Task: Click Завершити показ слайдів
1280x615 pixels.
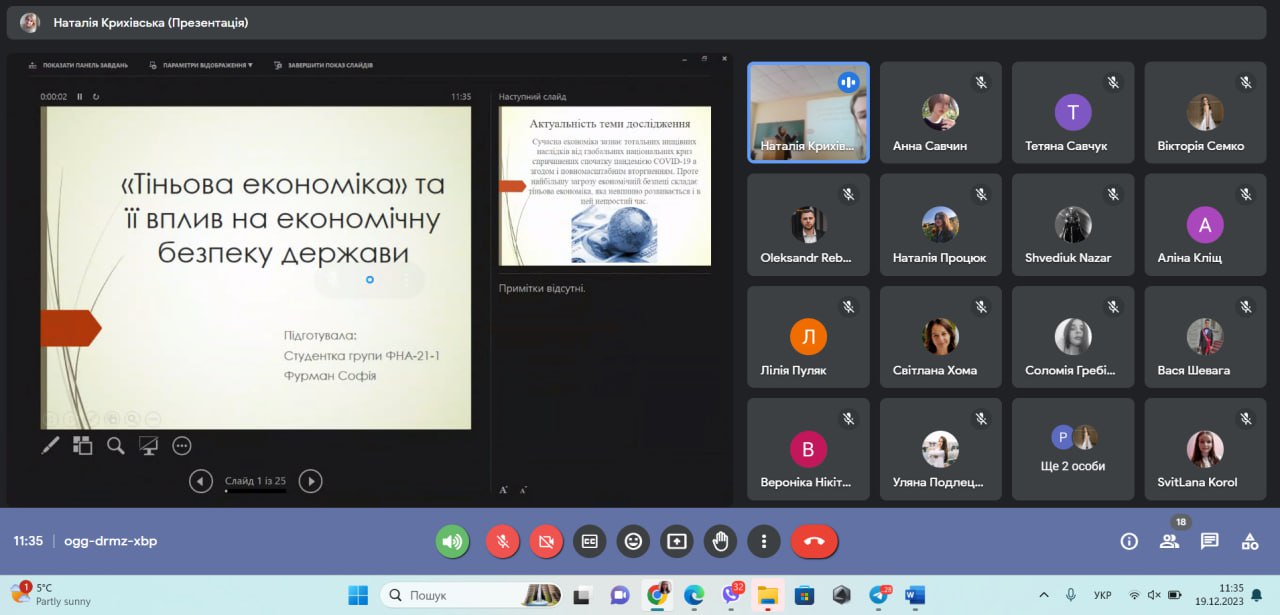Action: 323,65
